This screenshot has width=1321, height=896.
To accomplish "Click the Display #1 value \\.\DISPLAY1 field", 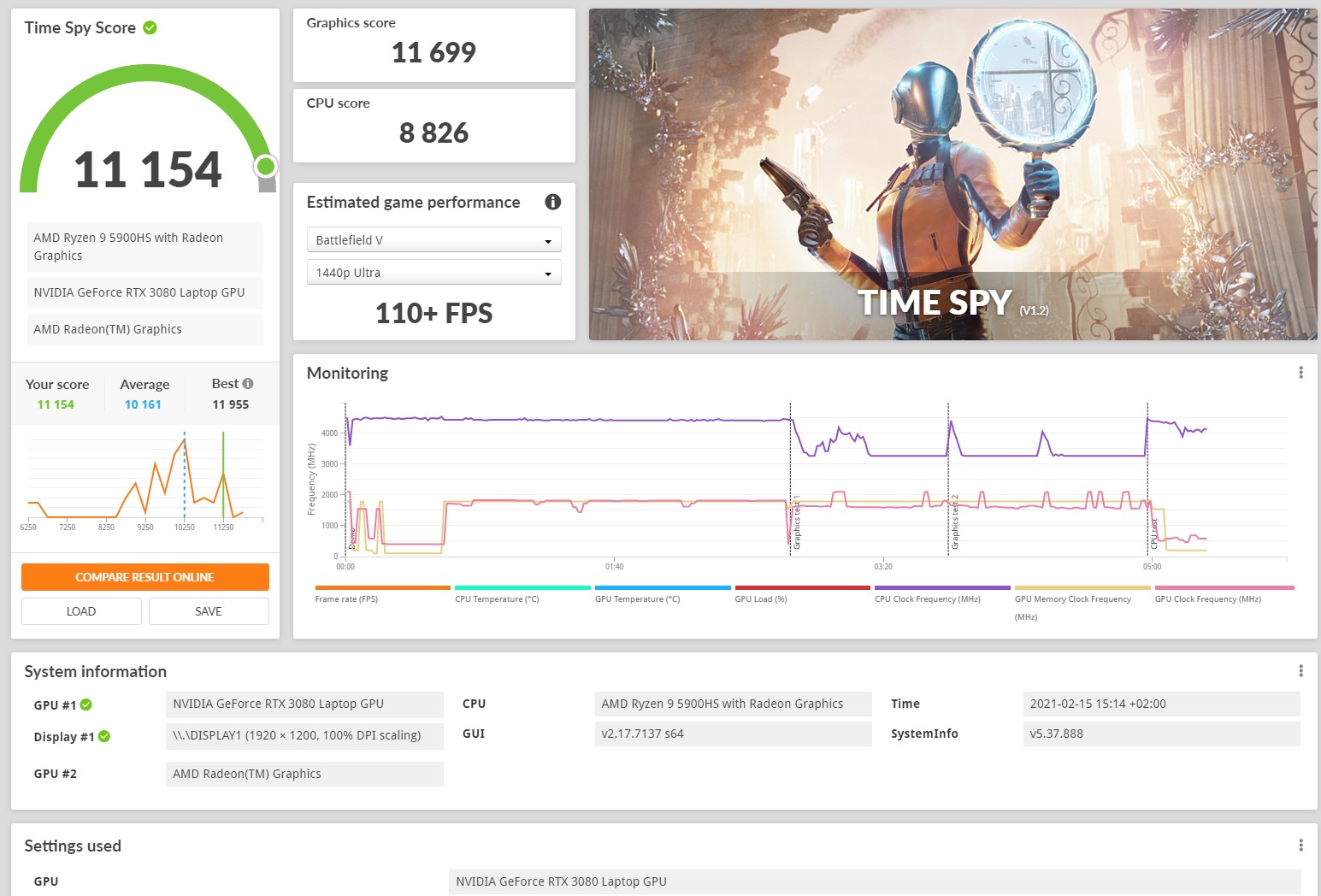I will 304,735.
